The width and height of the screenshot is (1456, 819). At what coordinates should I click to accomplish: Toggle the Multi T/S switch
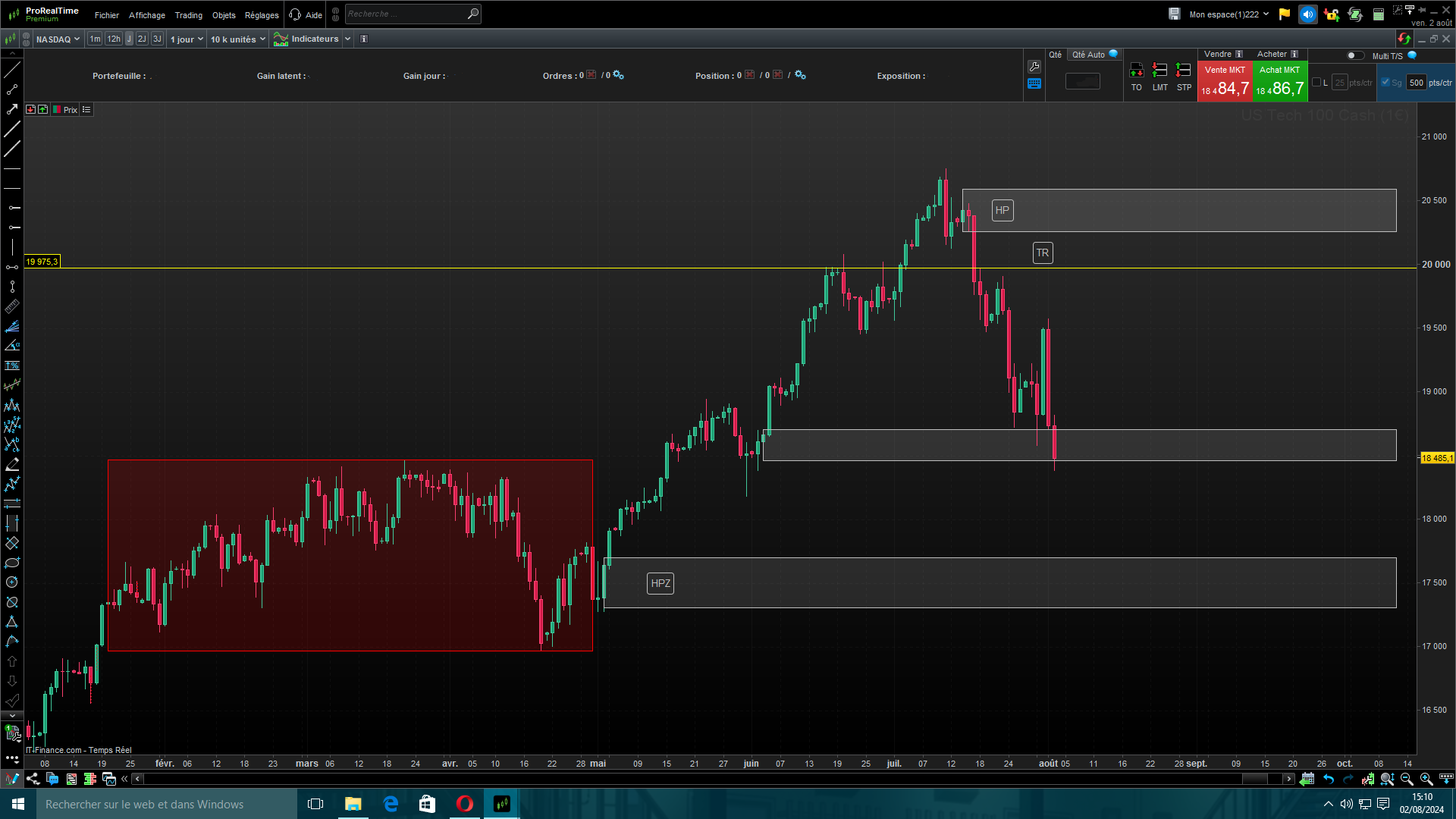click(x=1354, y=55)
